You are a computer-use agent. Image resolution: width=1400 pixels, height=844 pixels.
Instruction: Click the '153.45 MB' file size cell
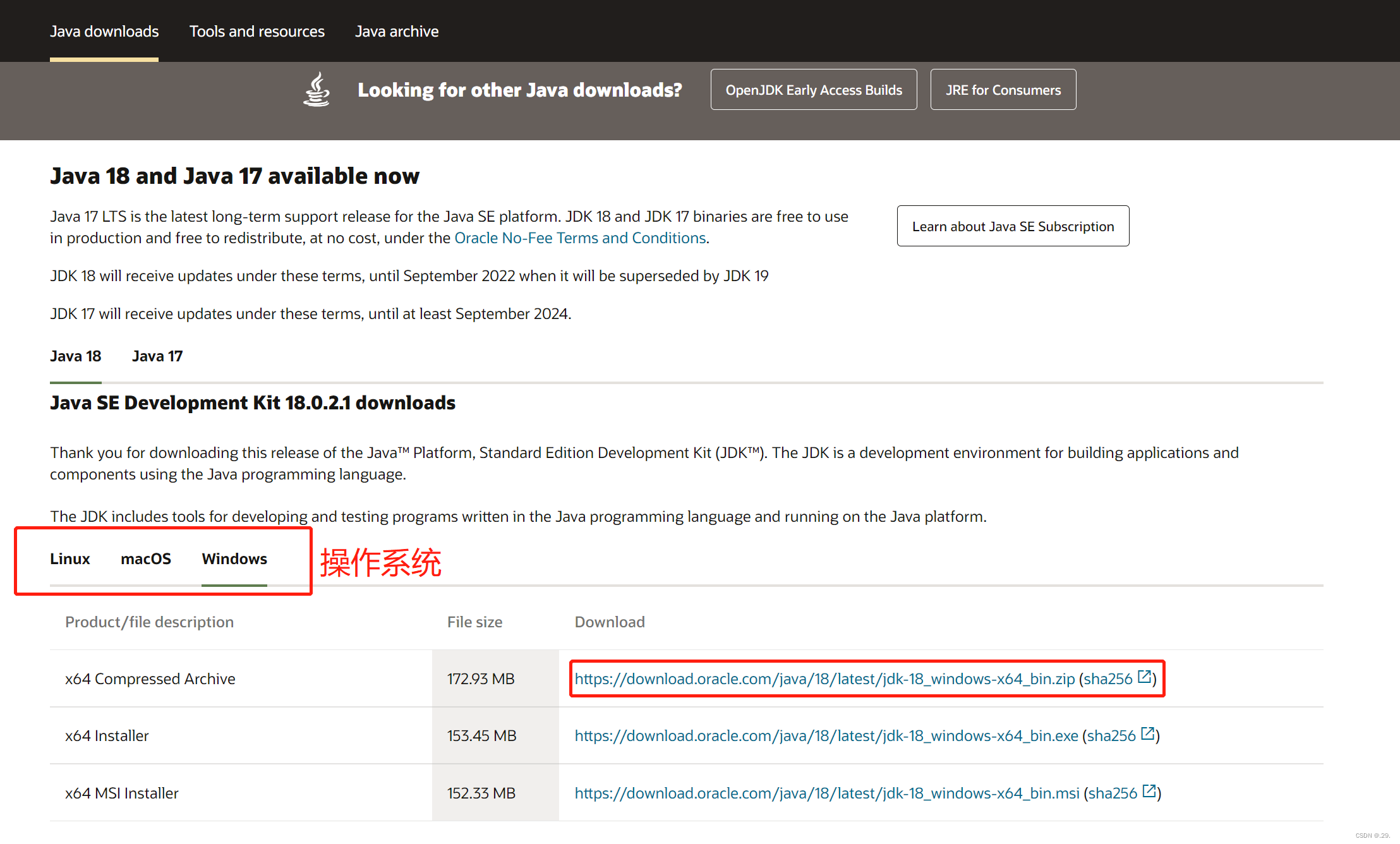click(x=495, y=736)
